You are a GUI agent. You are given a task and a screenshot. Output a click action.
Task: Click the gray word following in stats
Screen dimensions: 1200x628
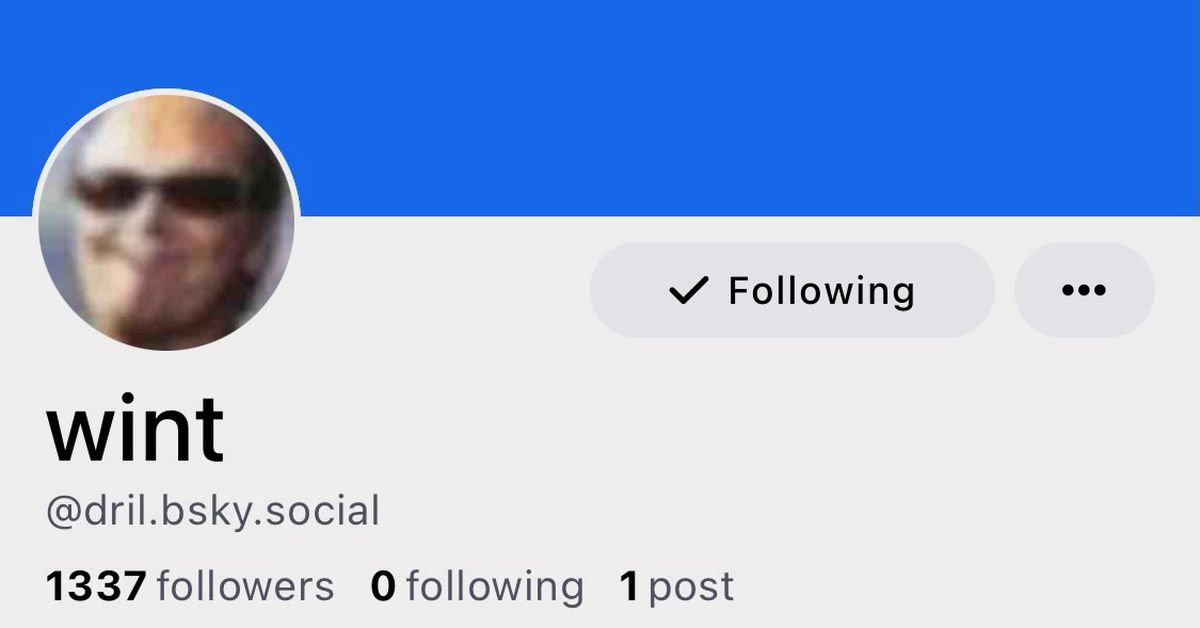[495, 587]
